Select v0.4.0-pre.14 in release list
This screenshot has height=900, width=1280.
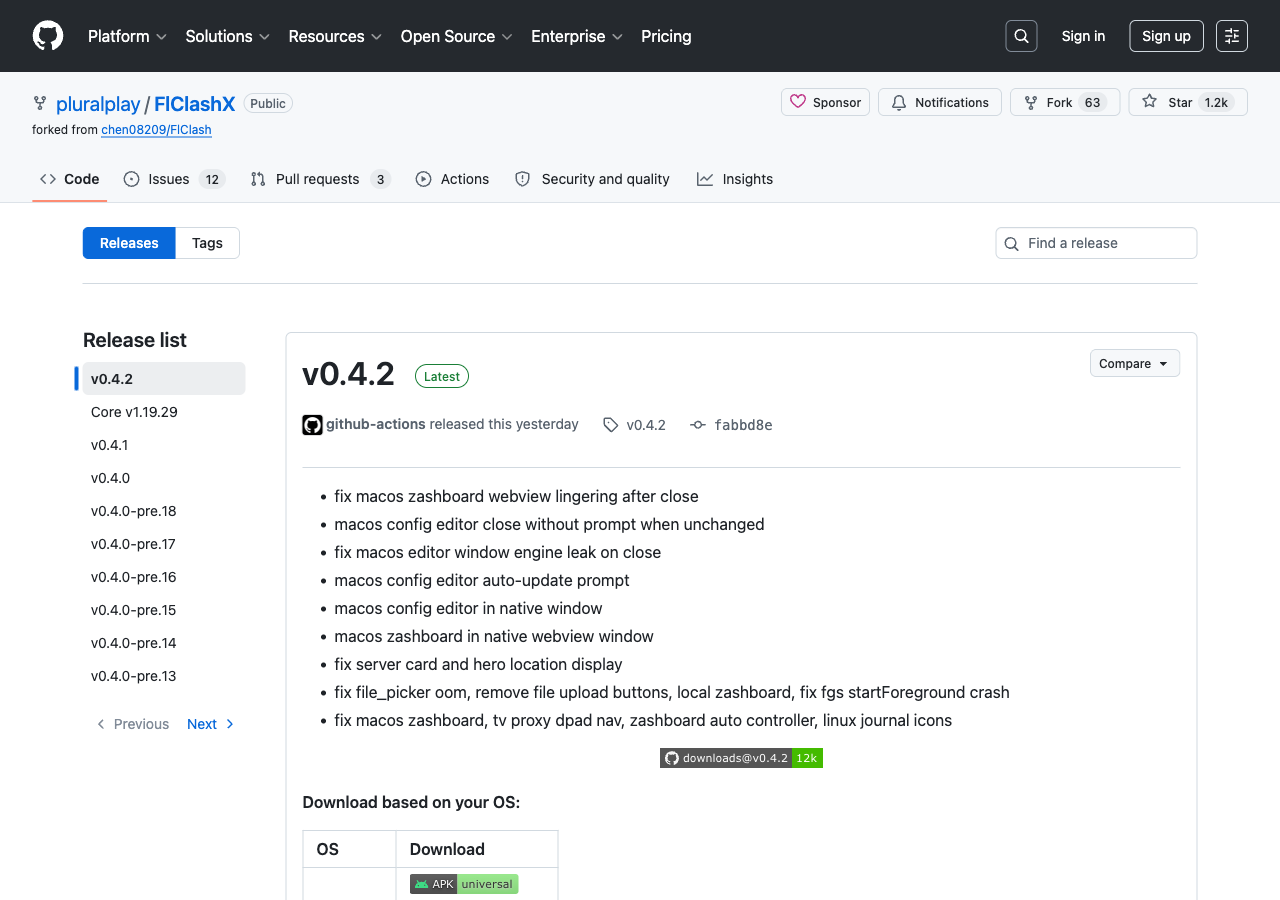[164, 643]
